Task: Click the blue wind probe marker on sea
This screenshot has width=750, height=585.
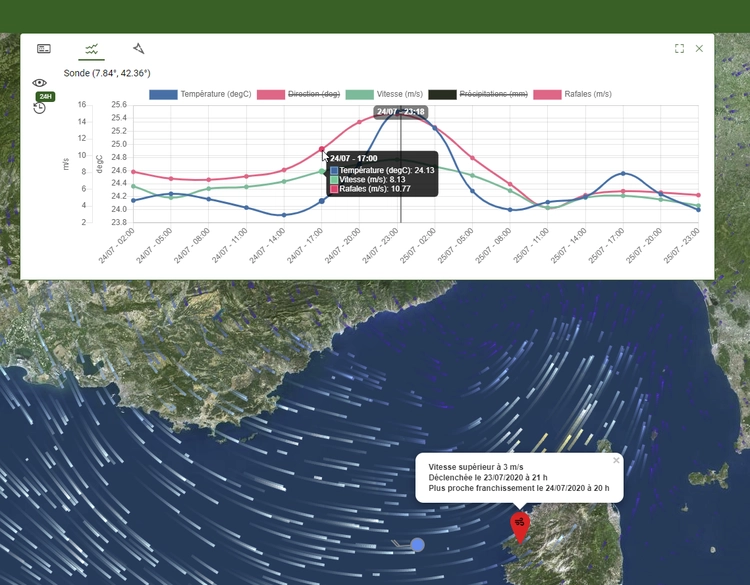Action: [x=418, y=545]
